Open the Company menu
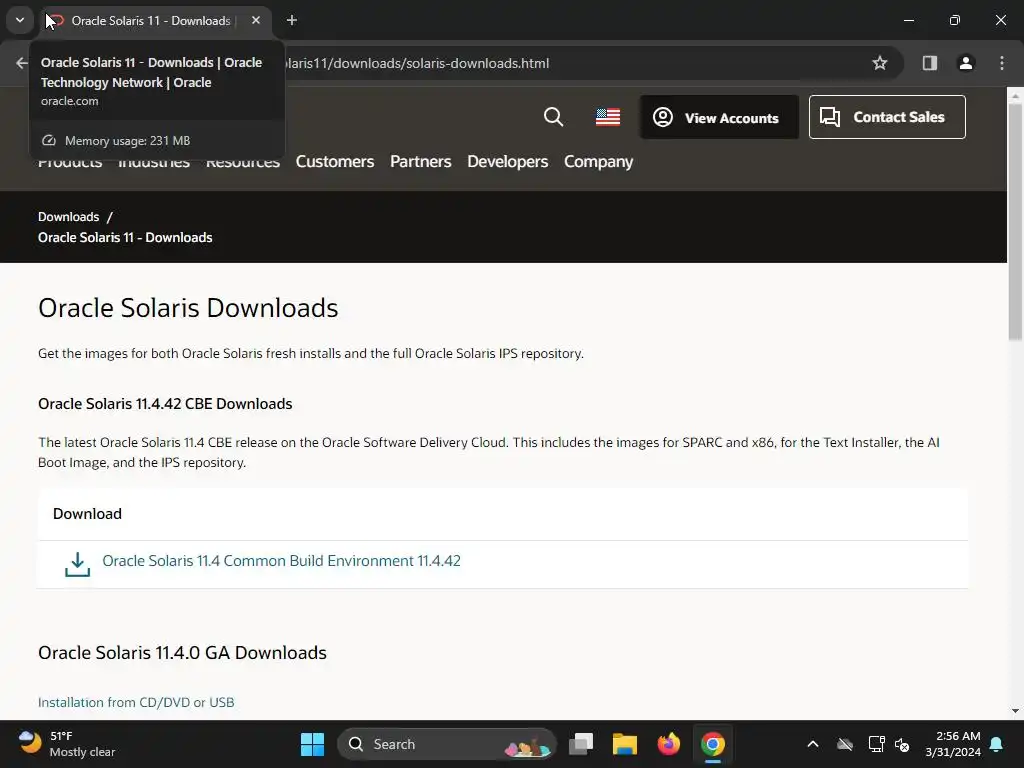This screenshot has height=768, width=1024. click(598, 161)
